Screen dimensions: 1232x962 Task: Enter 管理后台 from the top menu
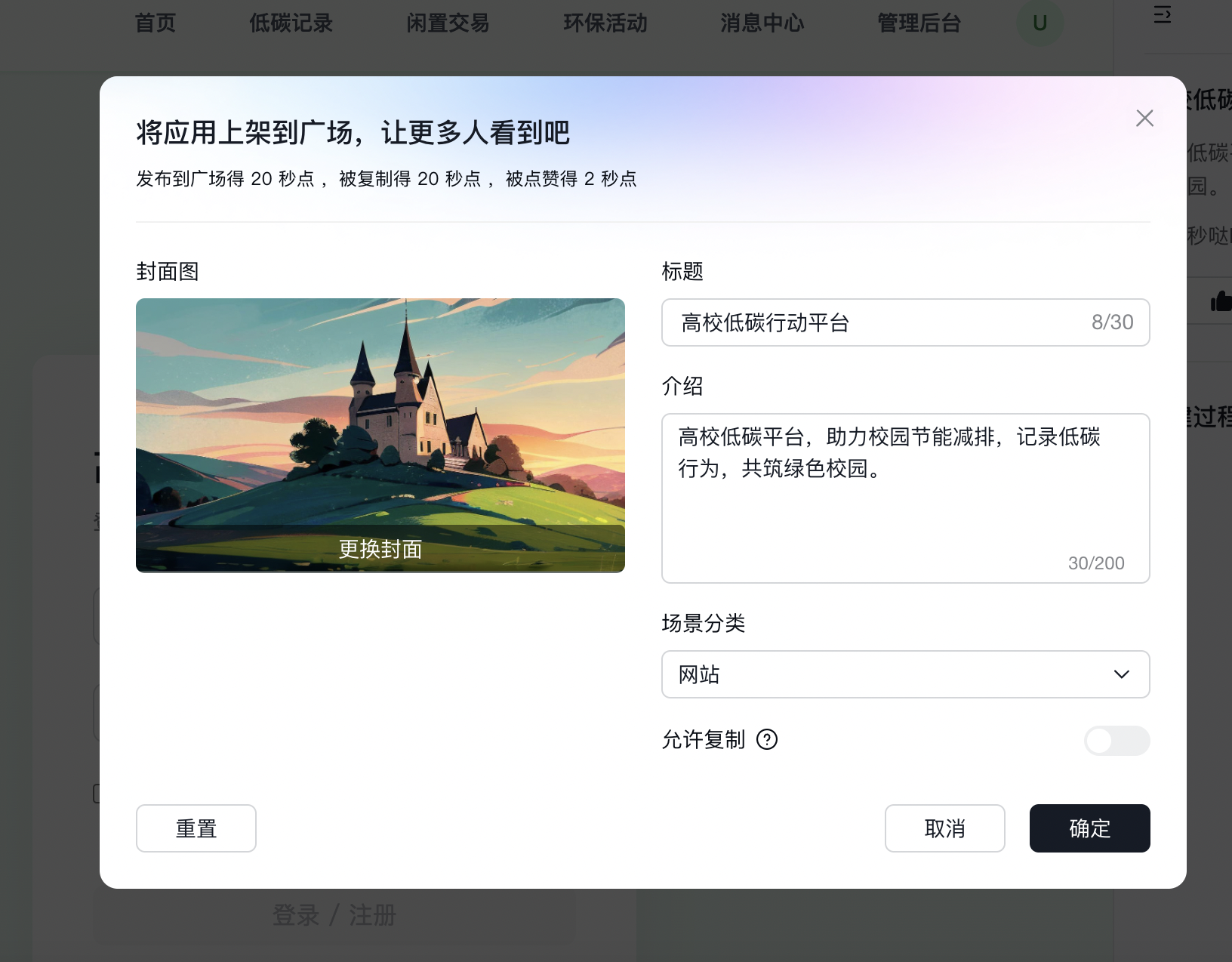click(x=918, y=23)
